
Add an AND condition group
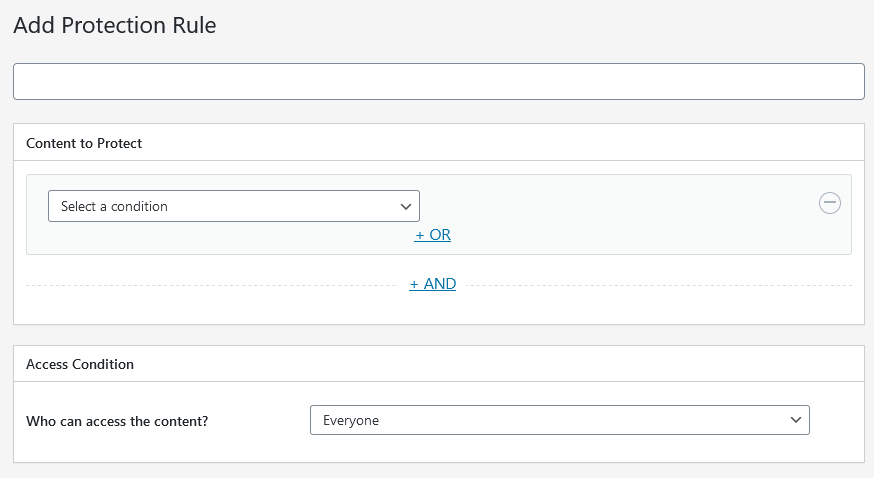coord(433,284)
